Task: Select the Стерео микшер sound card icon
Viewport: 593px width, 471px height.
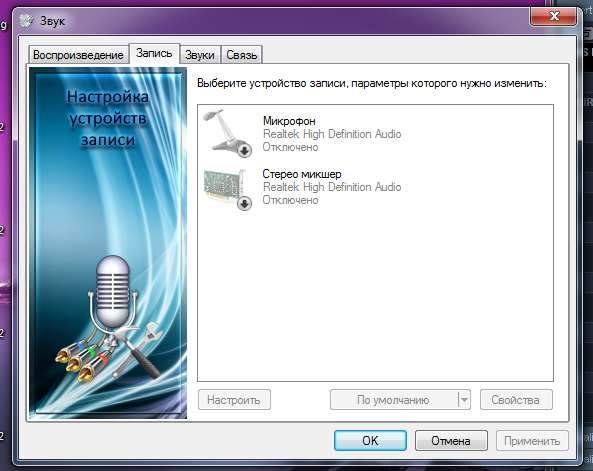Action: pyautogui.click(x=228, y=189)
